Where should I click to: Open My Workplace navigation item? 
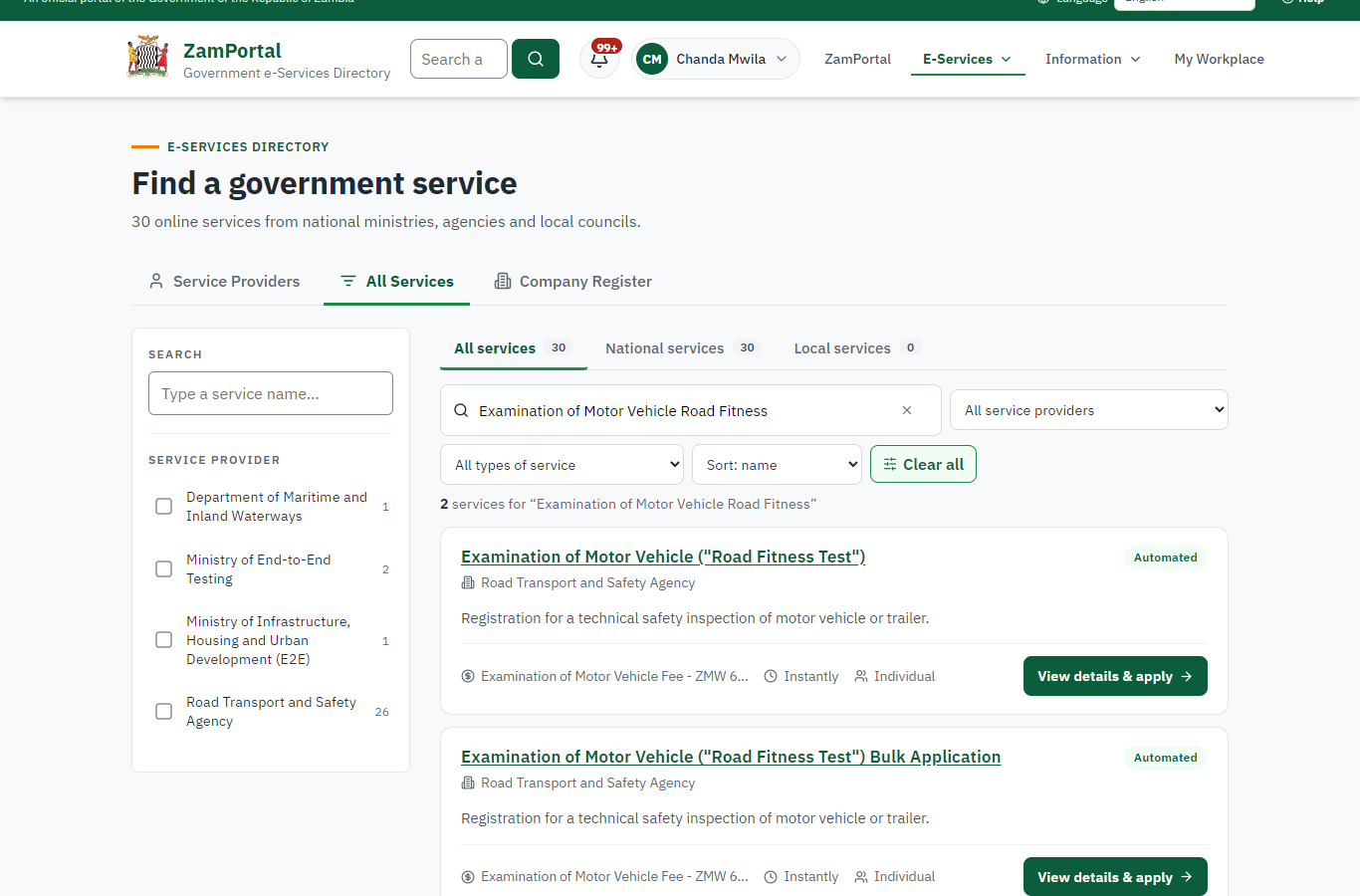tap(1219, 59)
